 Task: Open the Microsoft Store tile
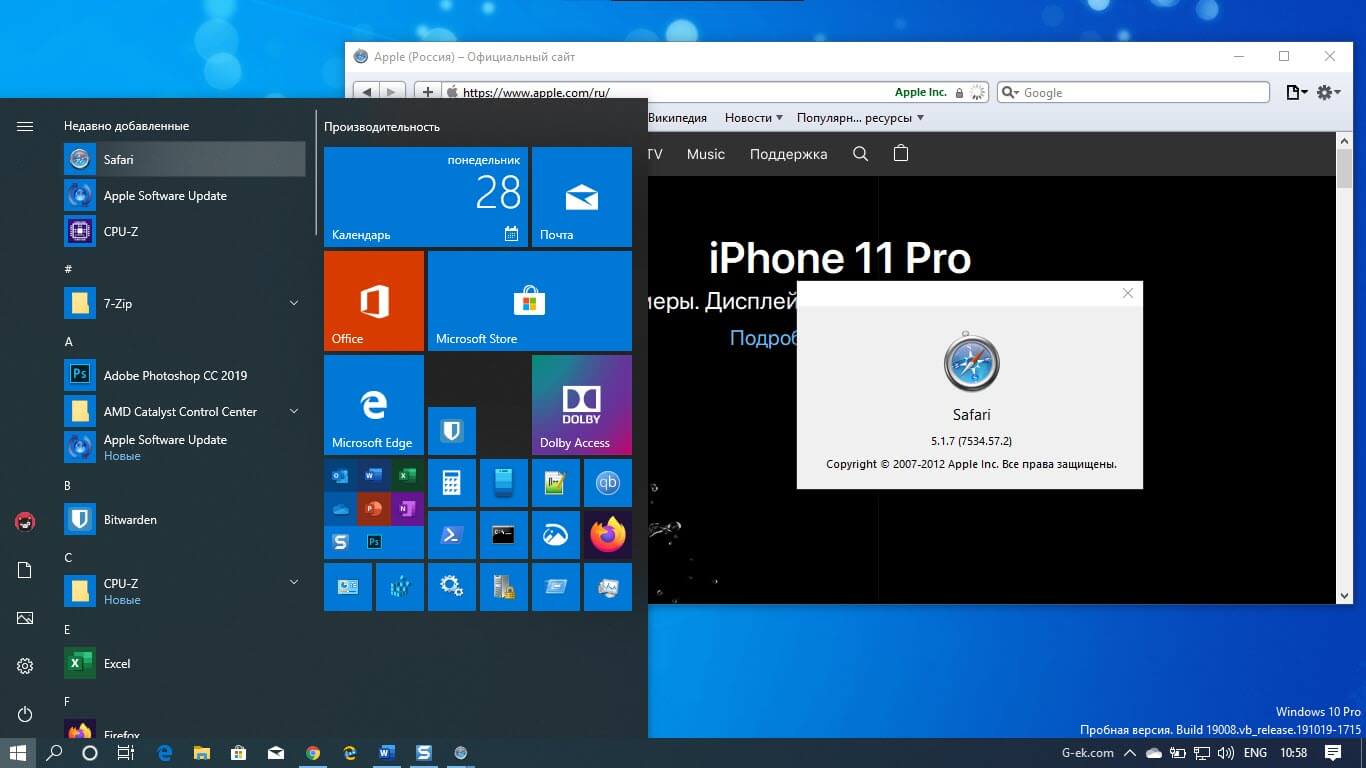(x=530, y=301)
